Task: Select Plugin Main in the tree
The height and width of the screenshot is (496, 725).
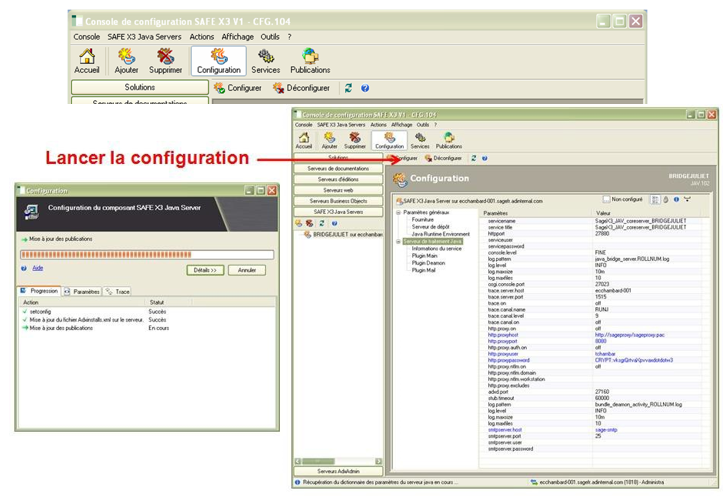Action: [x=424, y=256]
